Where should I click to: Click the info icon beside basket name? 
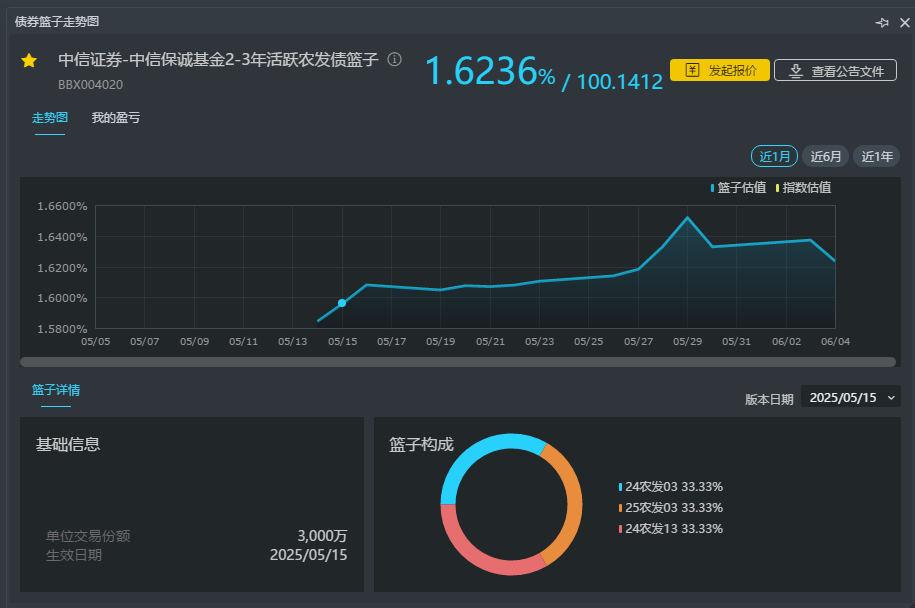394,60
